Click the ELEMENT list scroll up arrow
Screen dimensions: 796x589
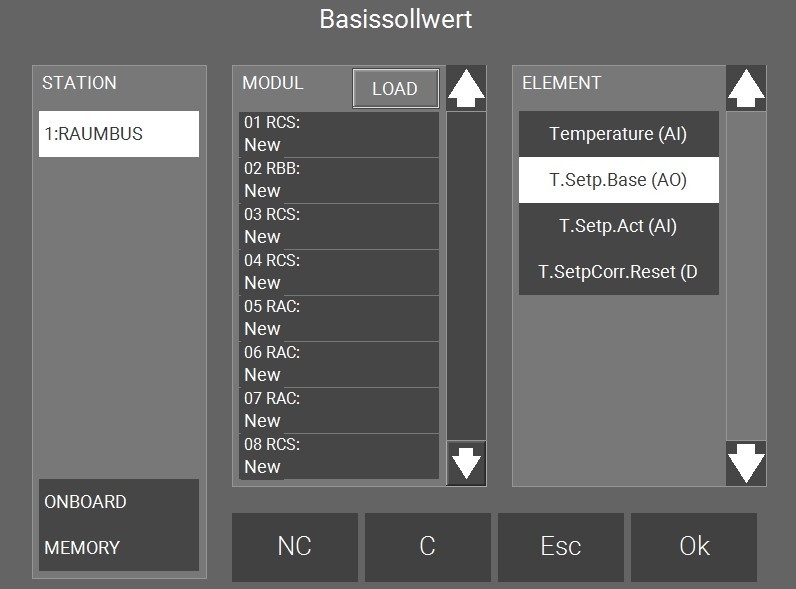746,88
